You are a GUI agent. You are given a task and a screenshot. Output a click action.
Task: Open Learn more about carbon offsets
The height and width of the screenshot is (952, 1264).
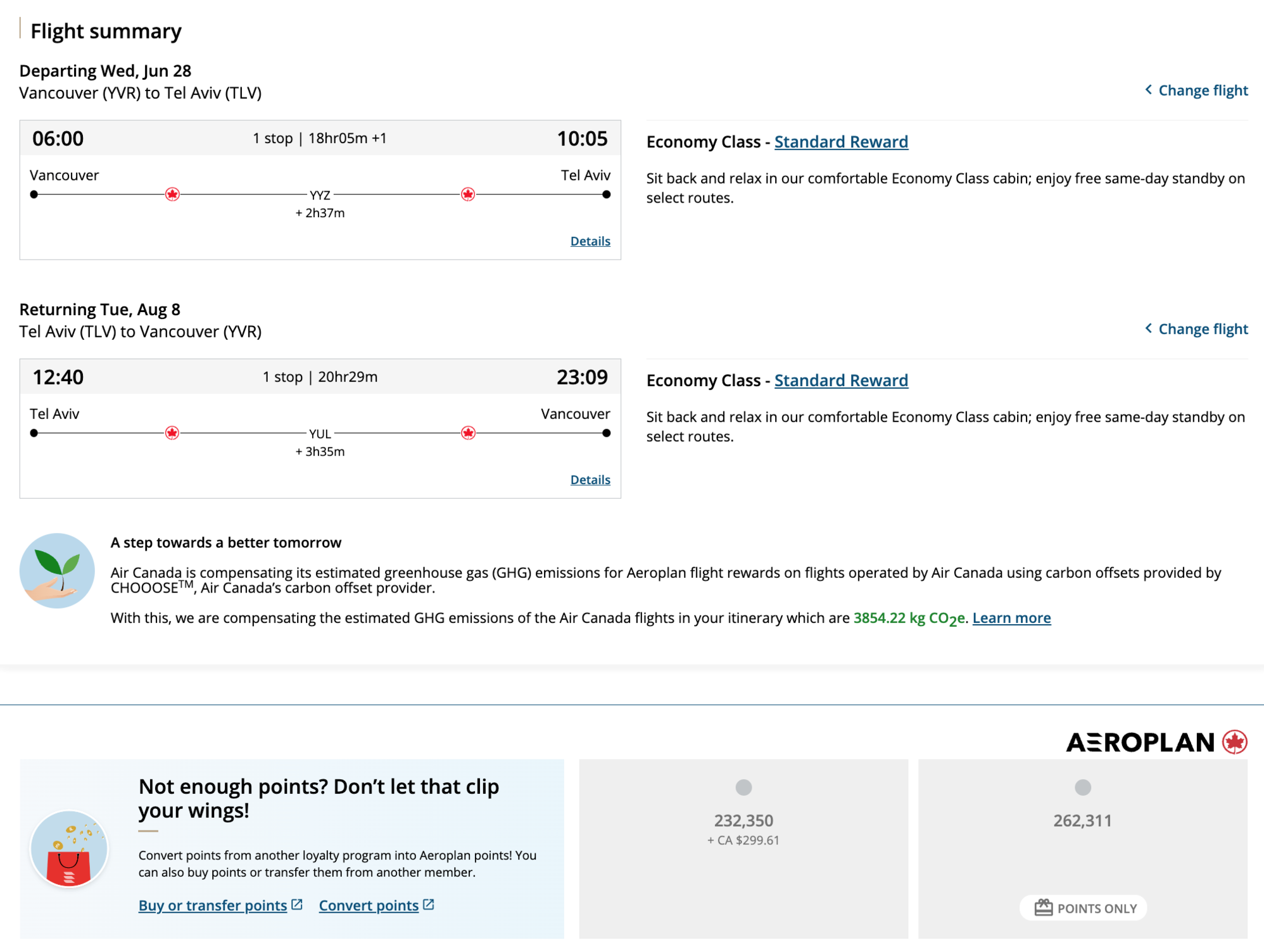(1011, 618)
